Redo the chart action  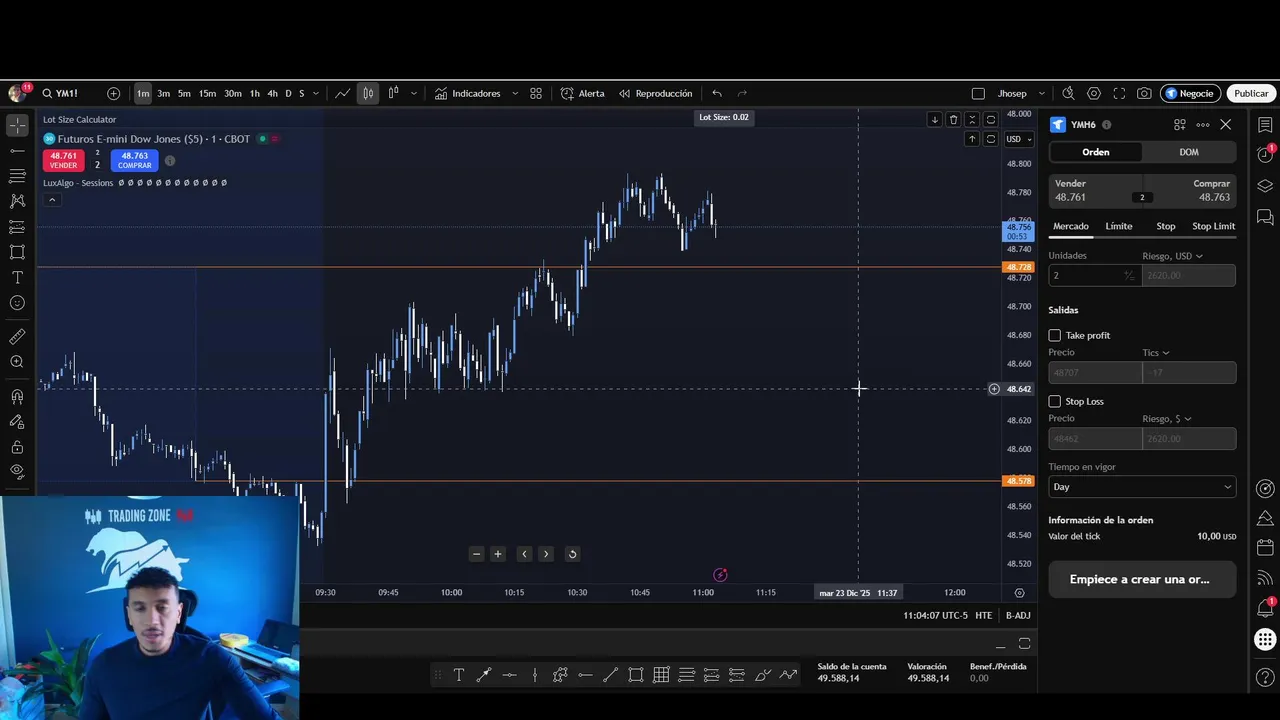[742, 93]
